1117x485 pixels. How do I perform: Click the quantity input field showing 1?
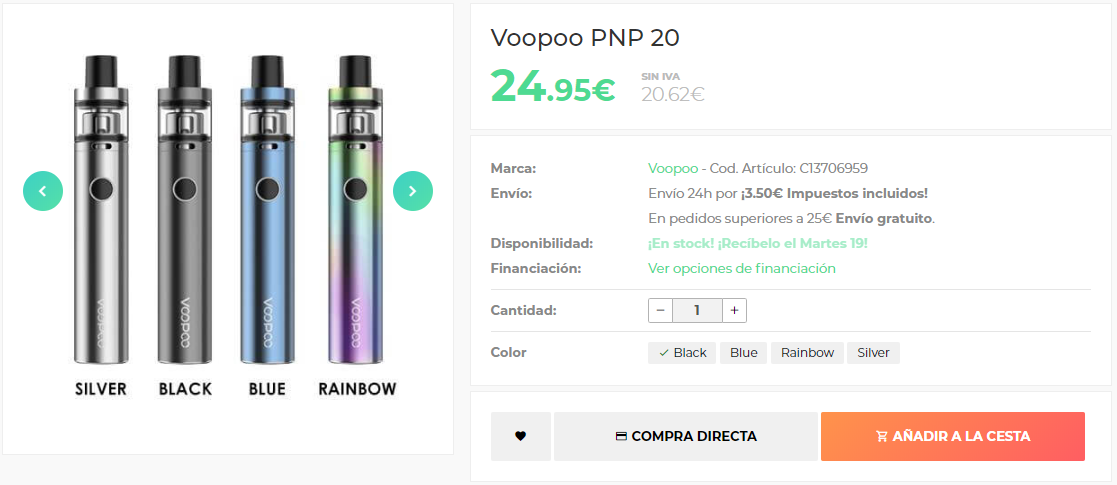click(x=697, y=311)
